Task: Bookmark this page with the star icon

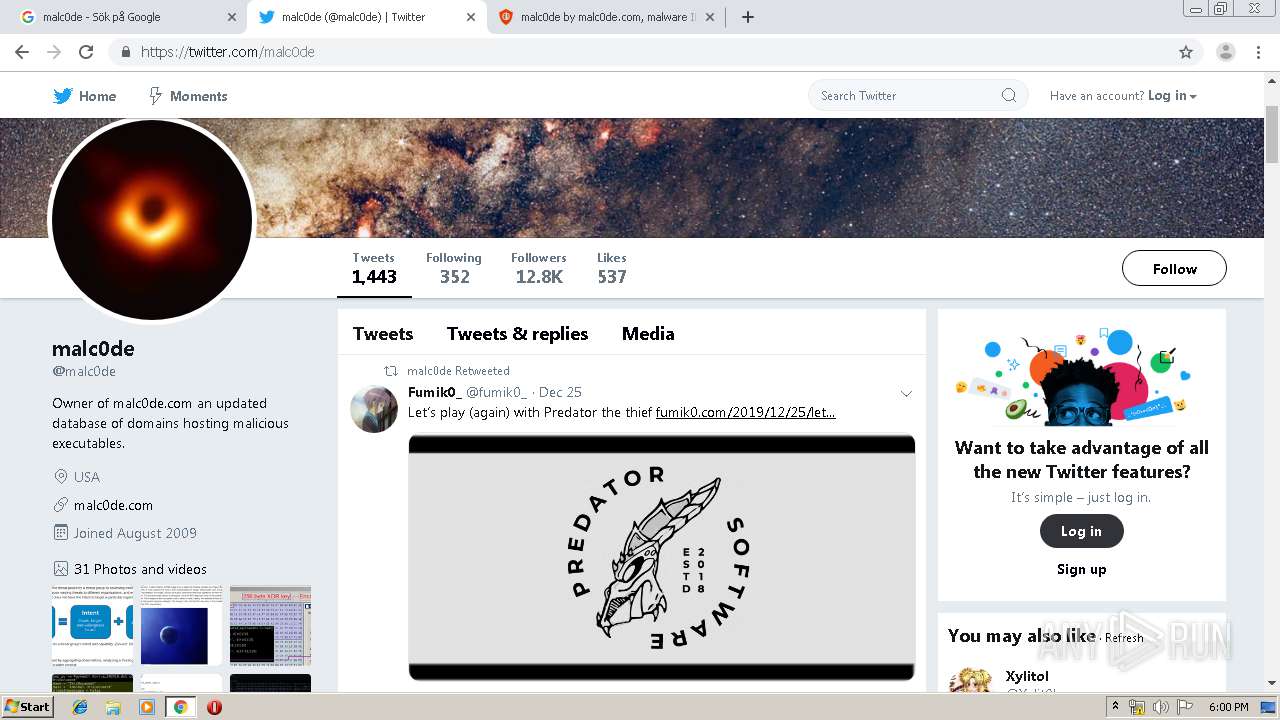Action: 1186,52
